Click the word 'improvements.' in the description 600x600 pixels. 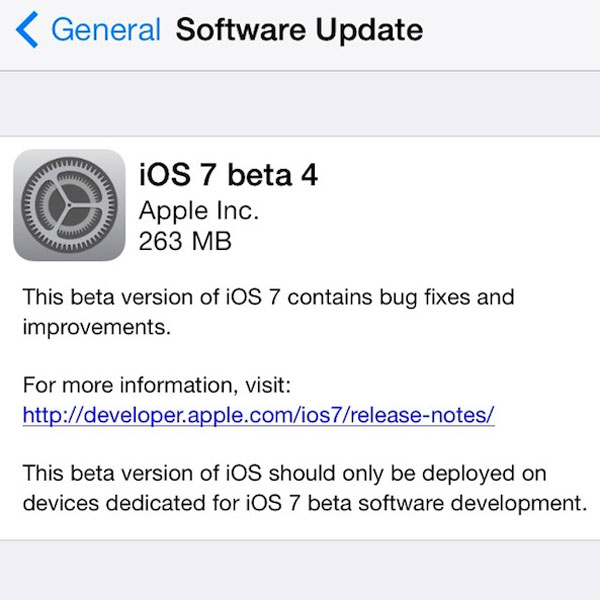coord(89,328)
